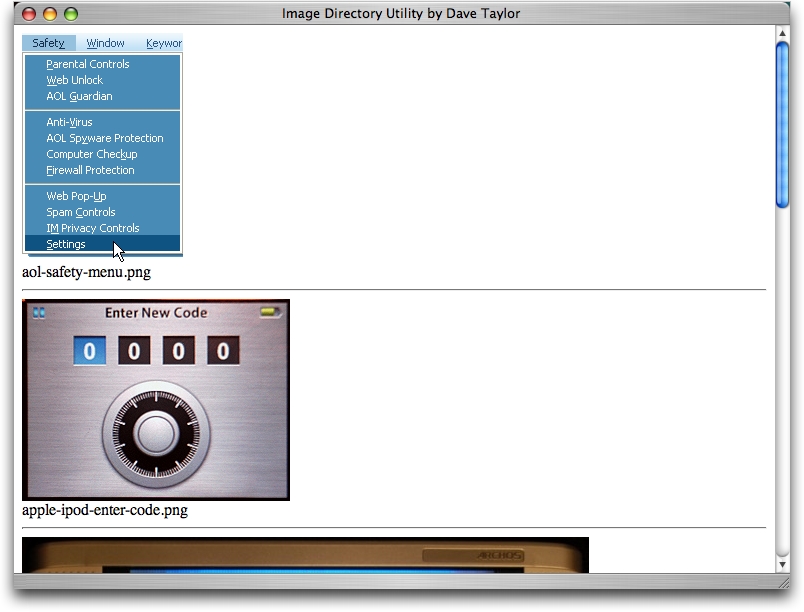This screenshot has height=612, width=804.
Task: Click the red close window button
Action: 28,14
